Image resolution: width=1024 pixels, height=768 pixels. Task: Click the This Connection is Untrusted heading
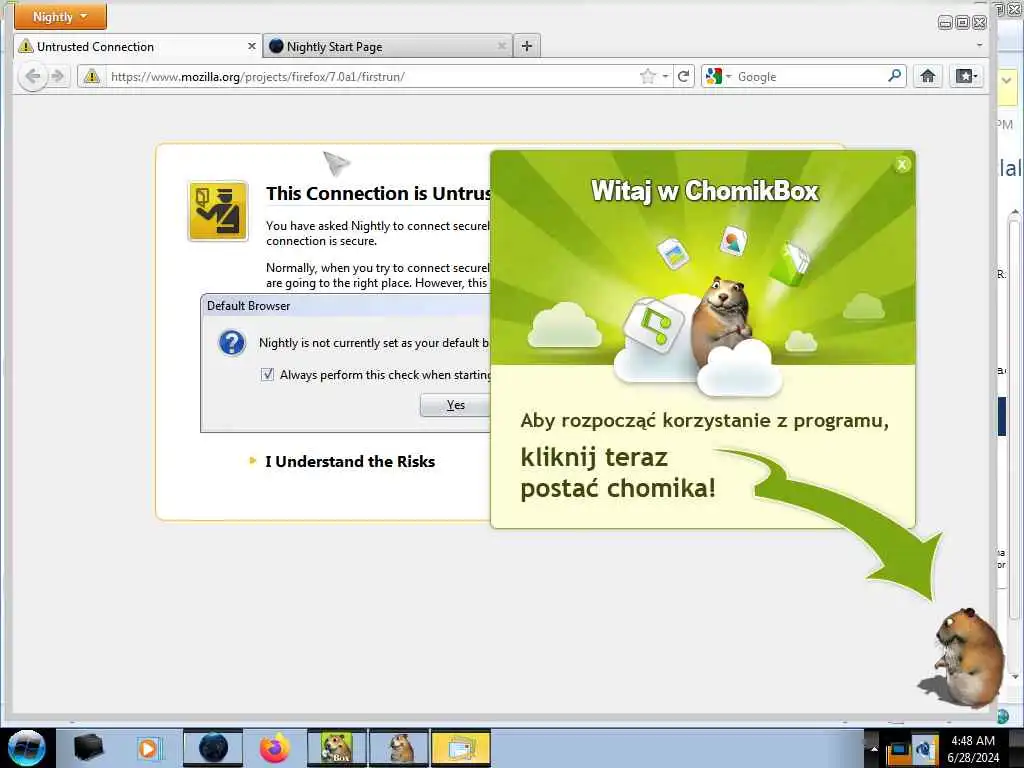(378, 193)
